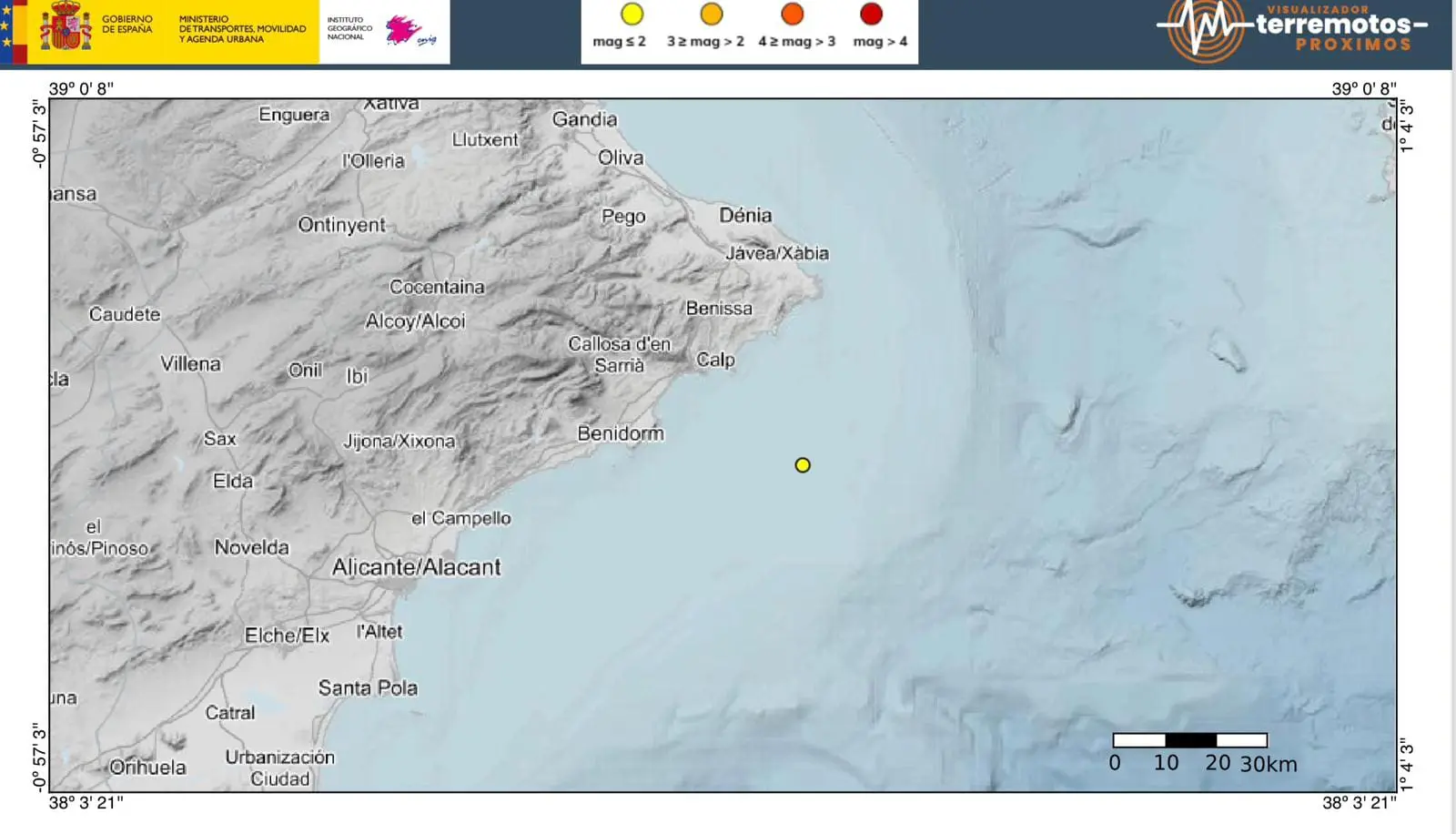Click the Instituto Geográfico Nacional logo
The height and width of the screenshot is (834, 1456).
tap(384, 31)
